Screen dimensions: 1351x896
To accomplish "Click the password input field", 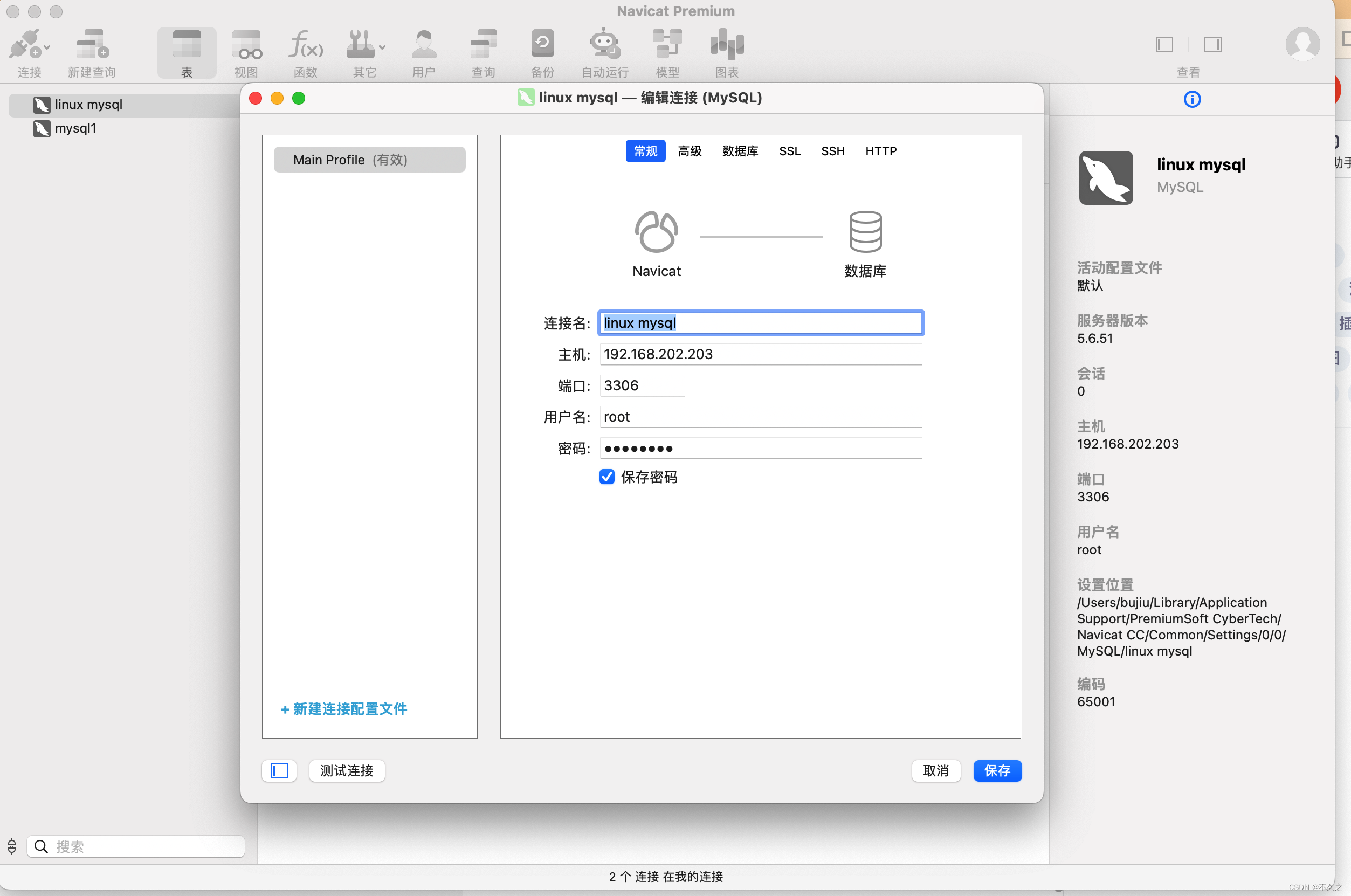I will [760, 449].
